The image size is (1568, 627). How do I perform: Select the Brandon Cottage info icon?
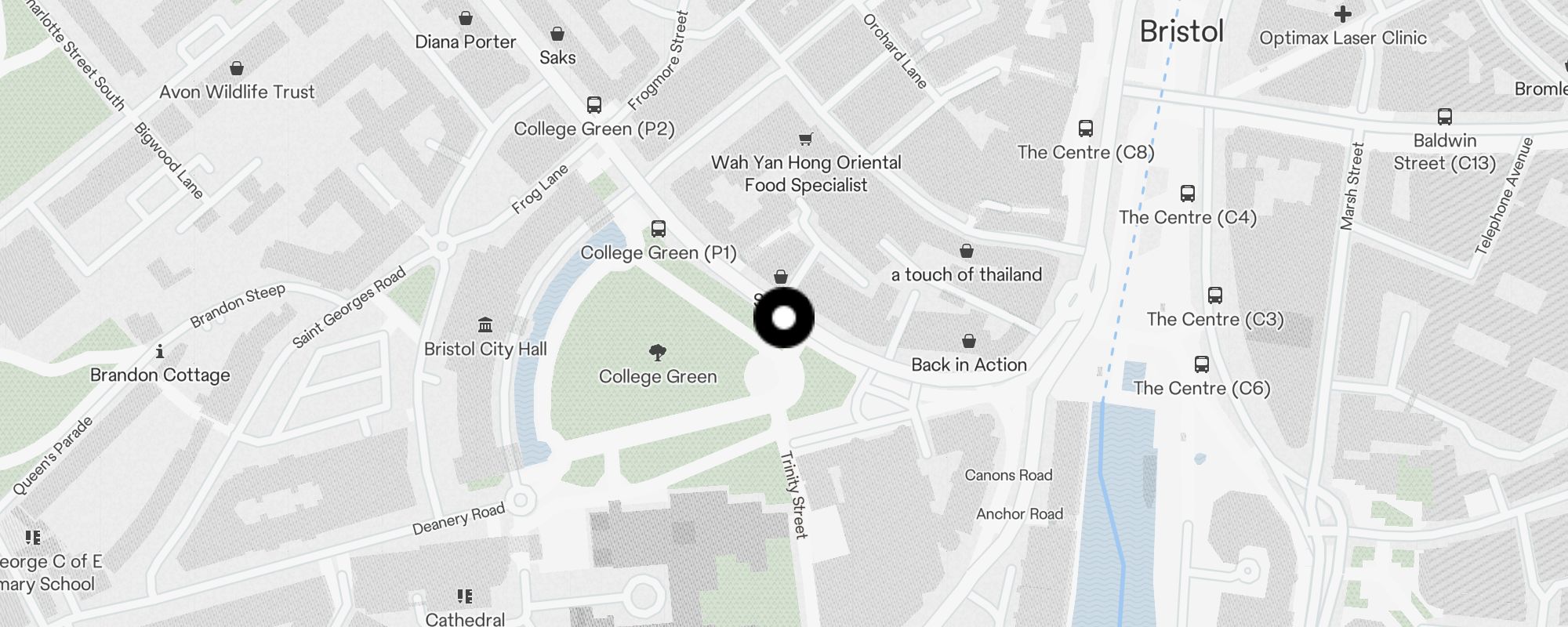[160, 351]
